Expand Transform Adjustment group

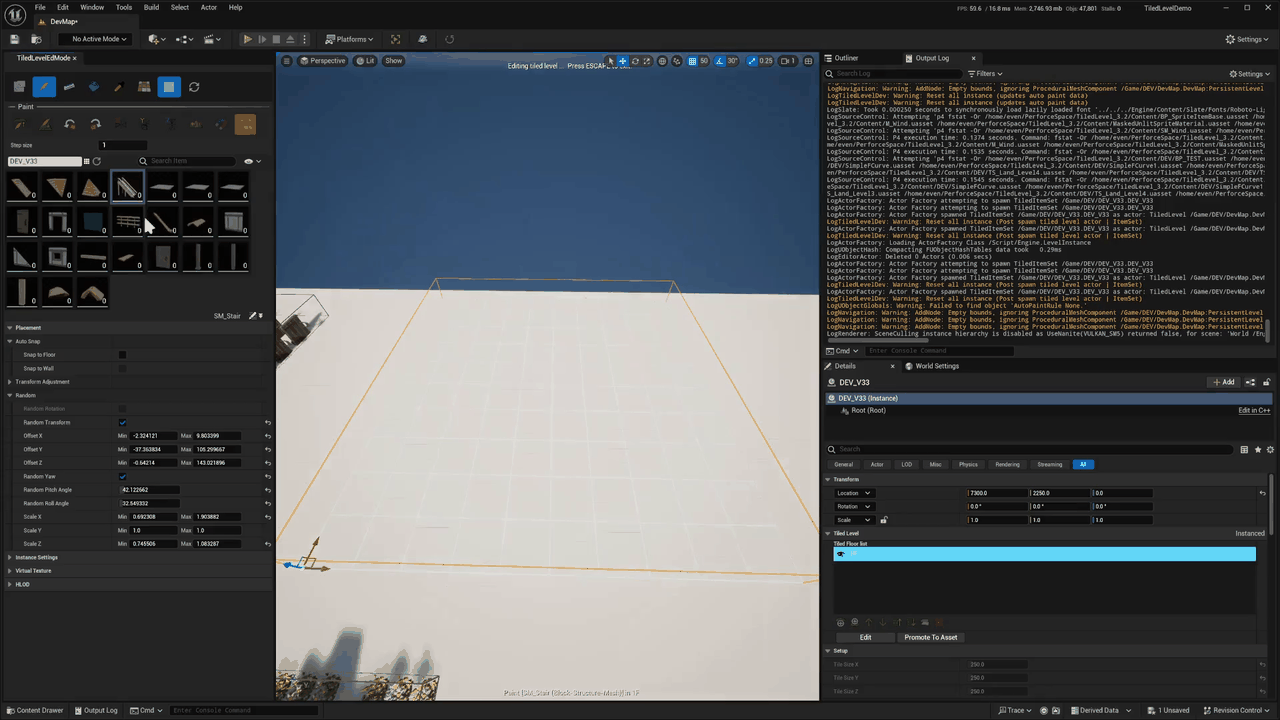coord(10,382)
